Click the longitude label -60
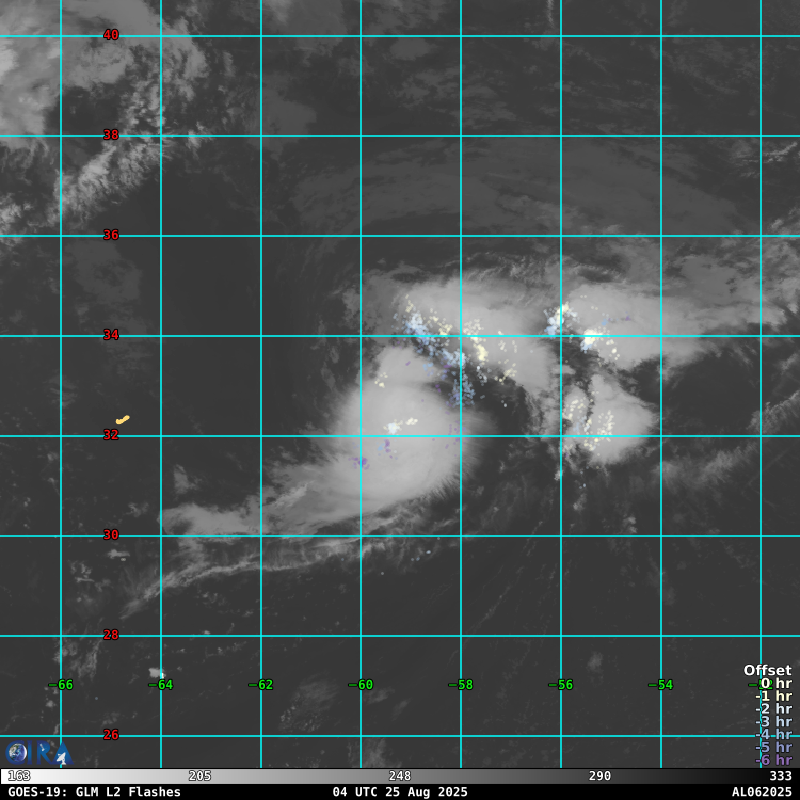 click(361, 685)
